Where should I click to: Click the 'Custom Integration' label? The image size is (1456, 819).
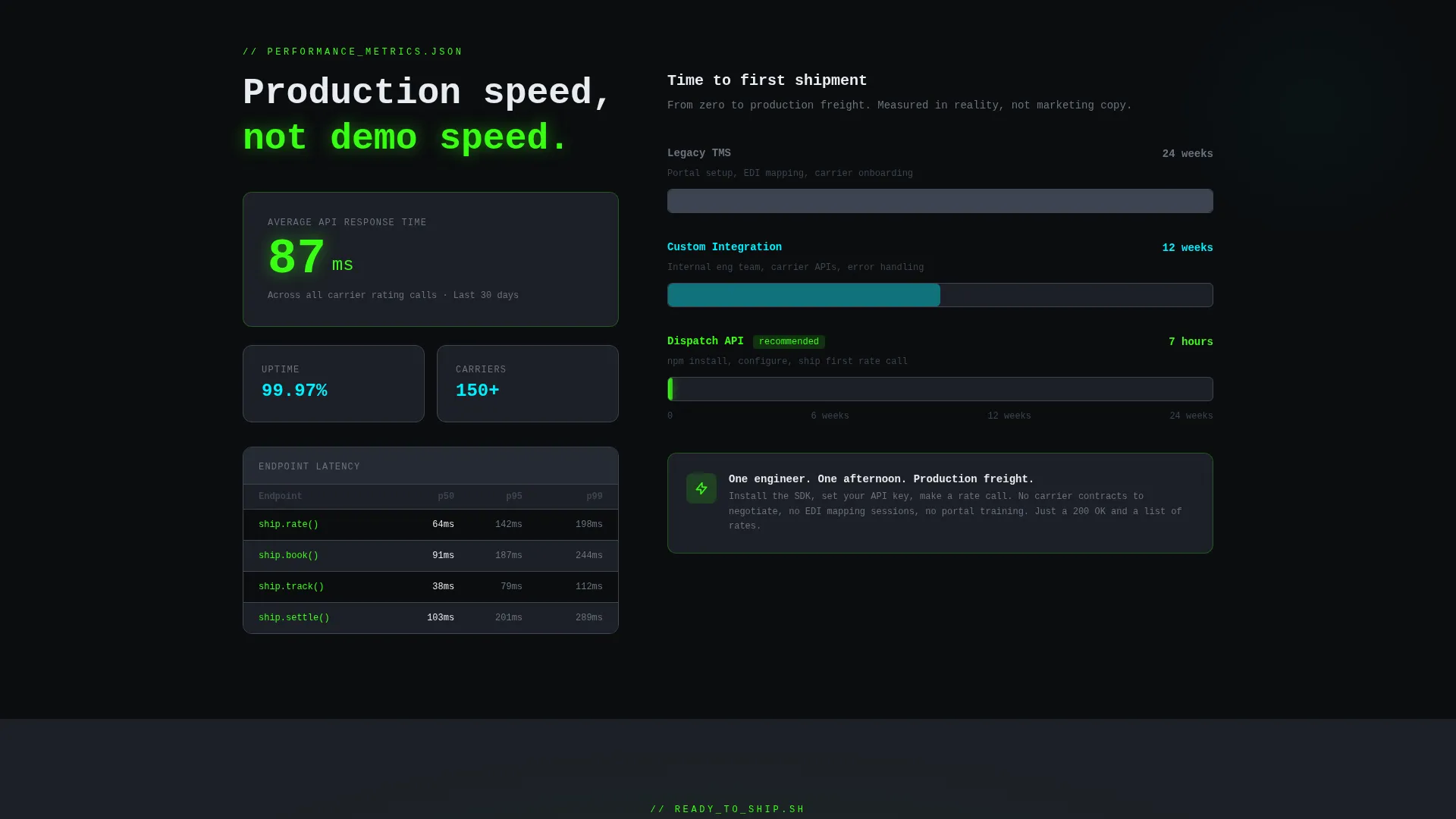pyautogui.click(x=724, y=247)
